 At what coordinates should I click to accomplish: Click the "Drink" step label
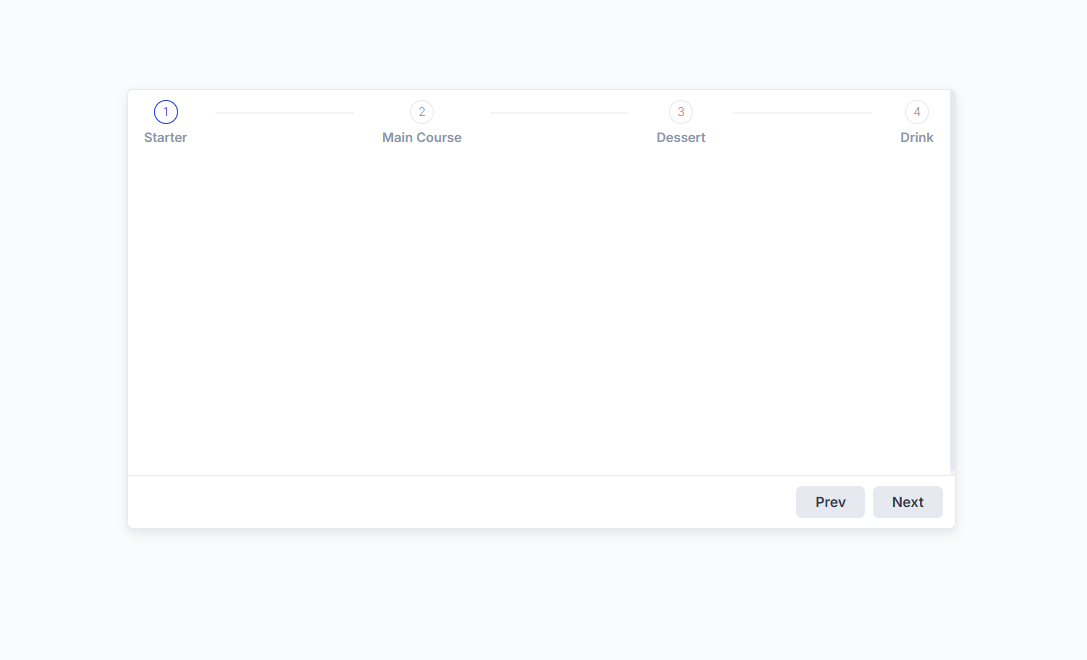click(916, 137)
